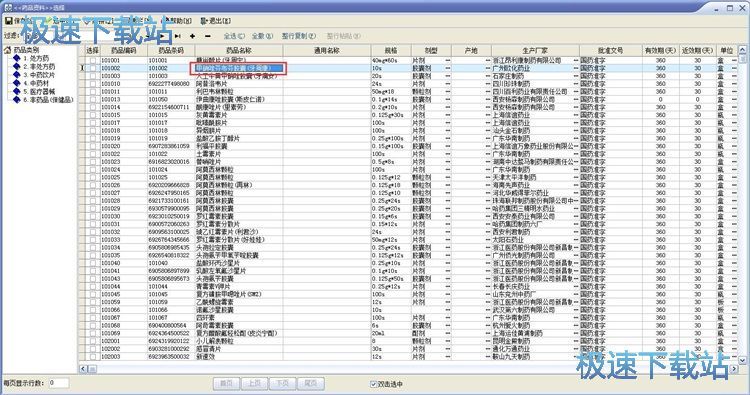
Task: Select tree category 2.非处方药
Action: click(39, 66)
